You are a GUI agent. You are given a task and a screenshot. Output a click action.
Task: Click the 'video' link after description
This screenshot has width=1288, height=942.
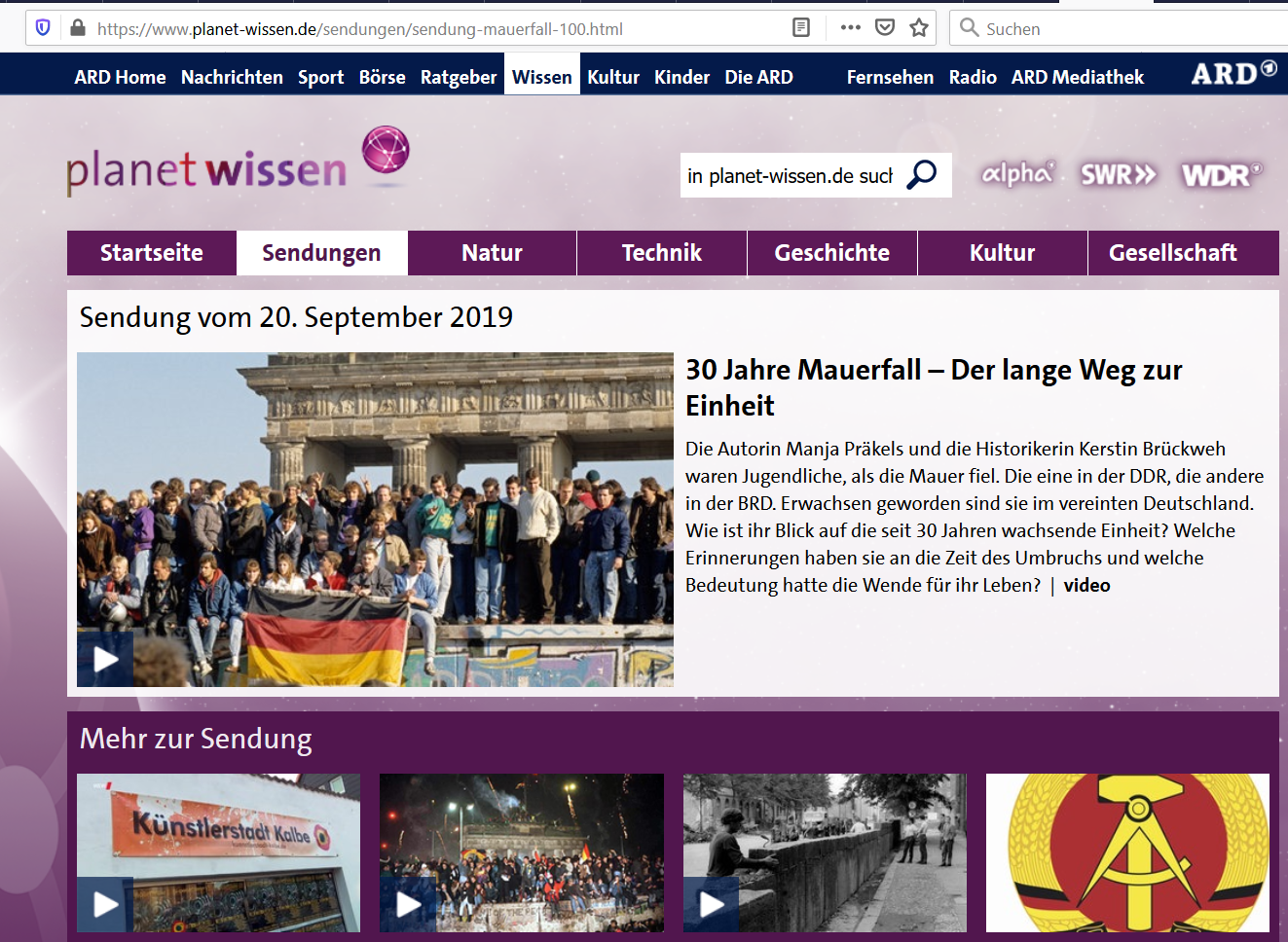click(1086, 585)
